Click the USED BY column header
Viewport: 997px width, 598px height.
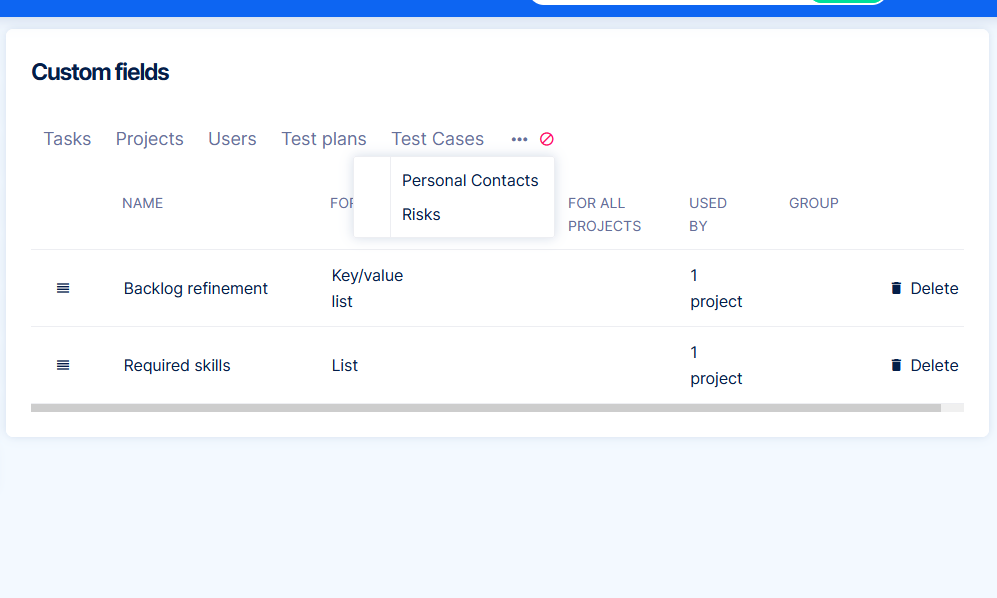coord(707,214)
